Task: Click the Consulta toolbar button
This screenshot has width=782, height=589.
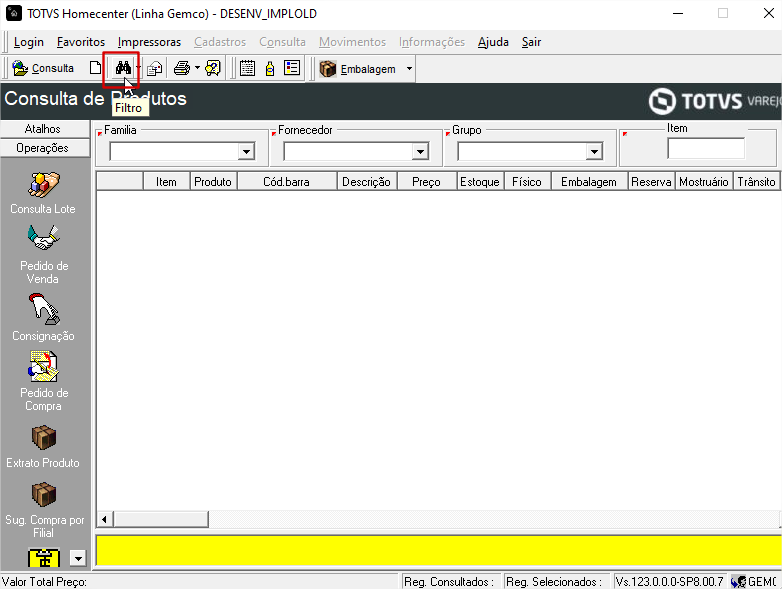Action: tap(43, 68)
